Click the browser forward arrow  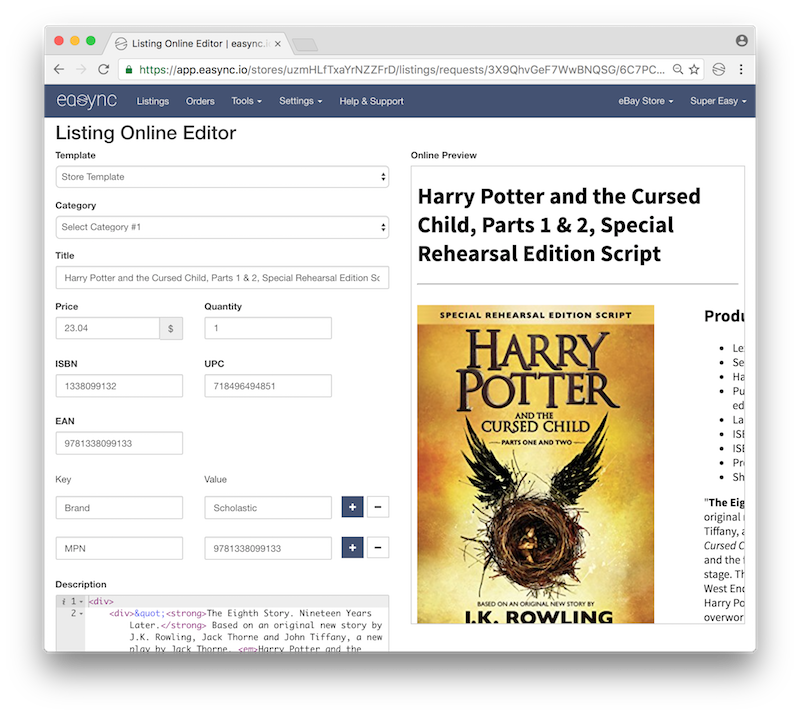(x=81, y=69)
